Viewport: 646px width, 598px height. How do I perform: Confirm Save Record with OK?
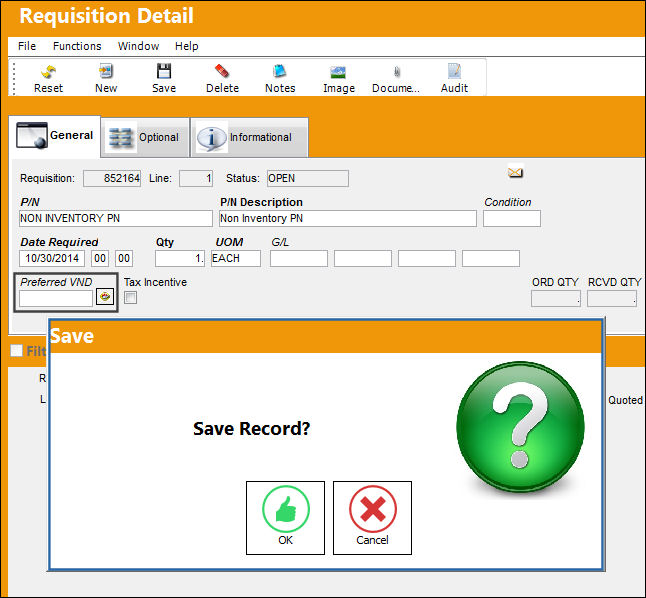point(285,518)
